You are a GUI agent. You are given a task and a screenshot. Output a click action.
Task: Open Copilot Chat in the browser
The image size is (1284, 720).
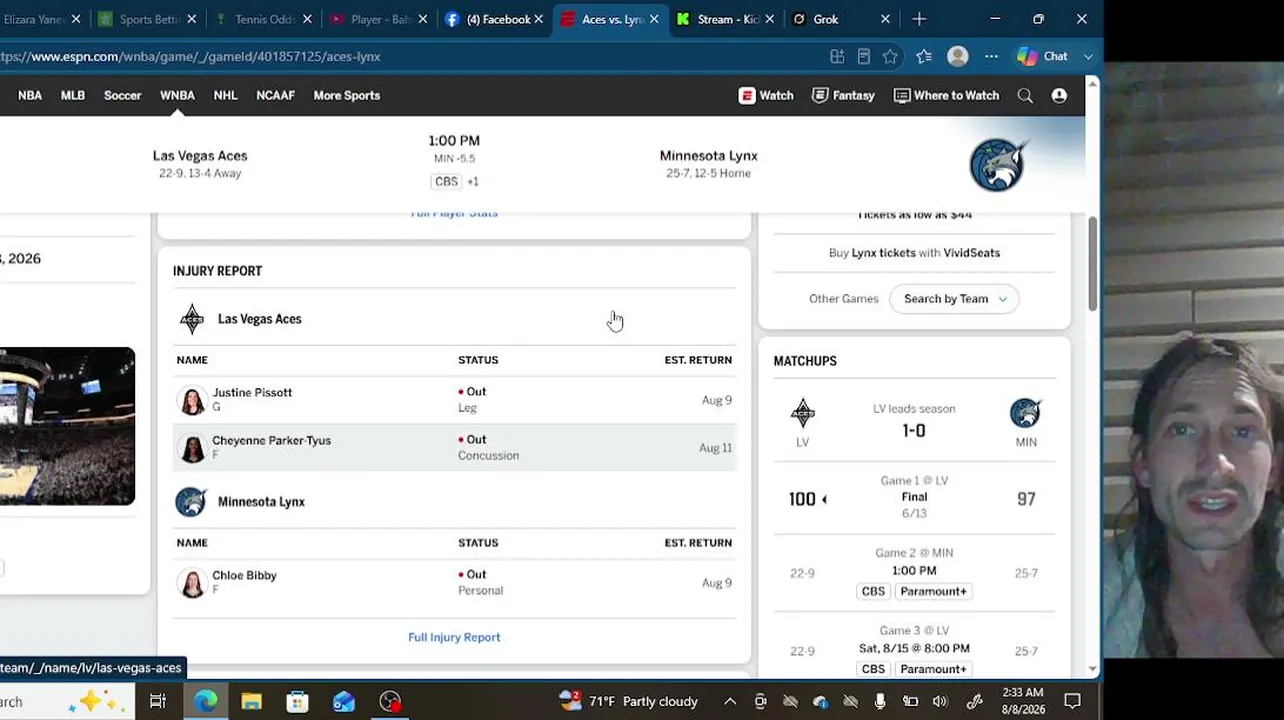pos(1043,57)
